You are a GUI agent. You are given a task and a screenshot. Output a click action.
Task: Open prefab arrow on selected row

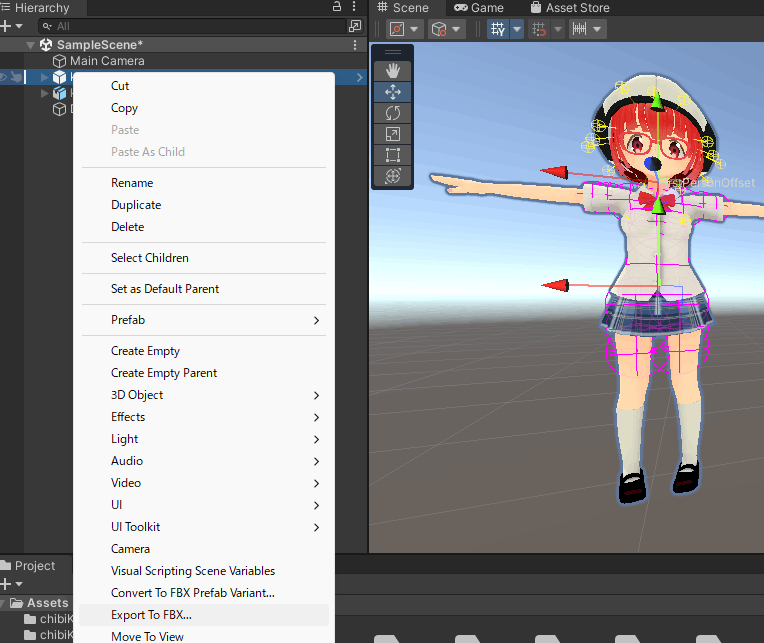[360, 77]
